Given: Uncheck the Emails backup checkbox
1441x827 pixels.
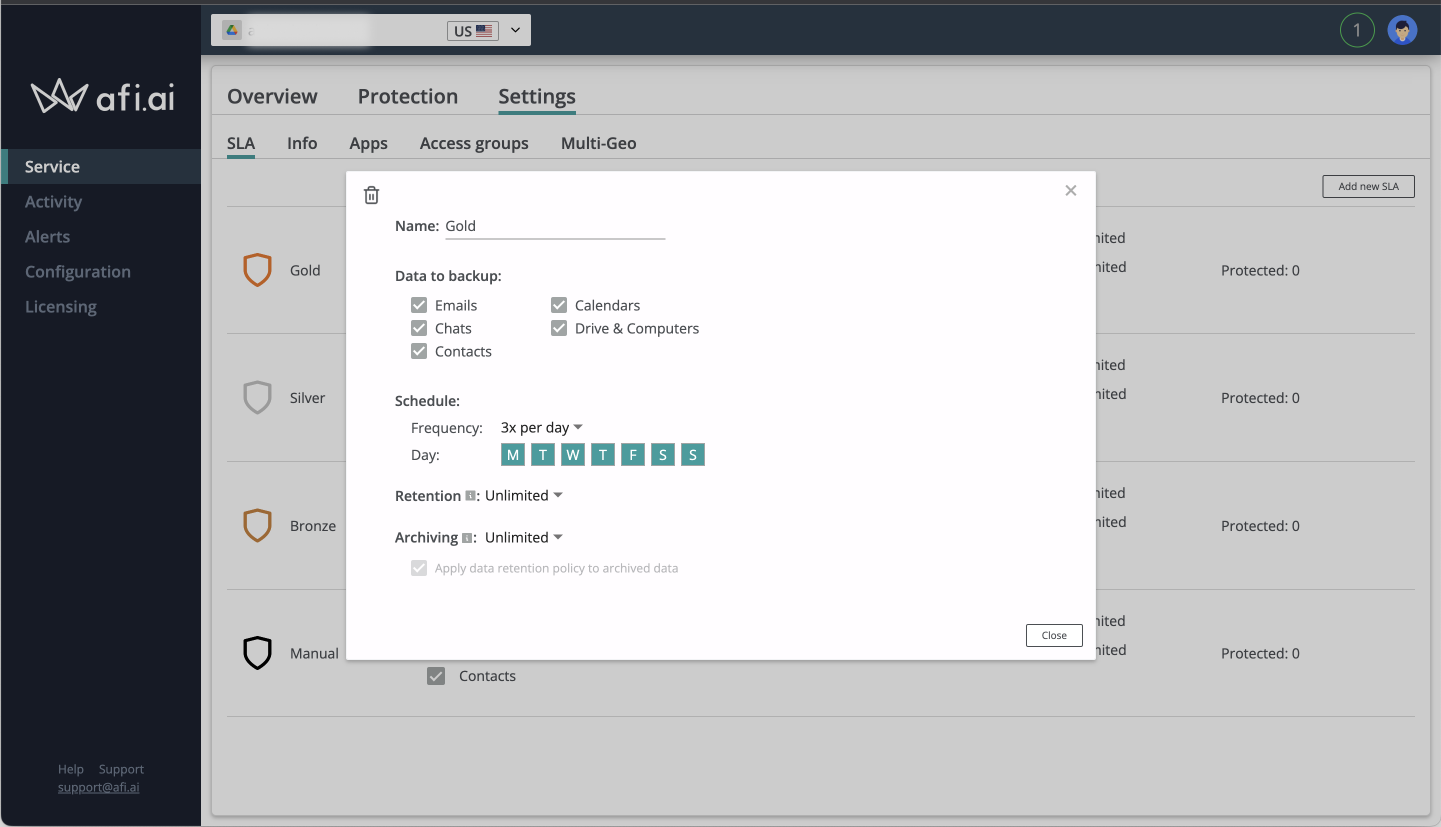Looking at the screenshot, I should point(419,305).
